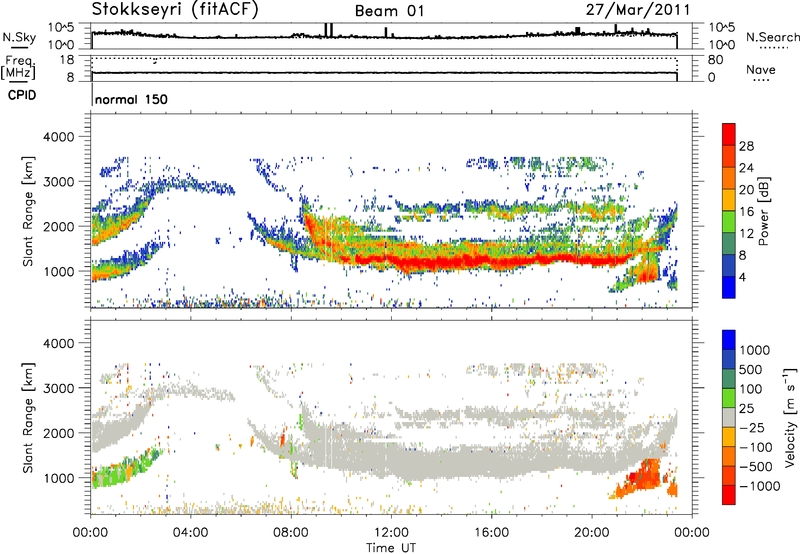Click the date '27/Mar/2011'
The width and height of the screenshot is (800, 554).
tap(638, 10)
